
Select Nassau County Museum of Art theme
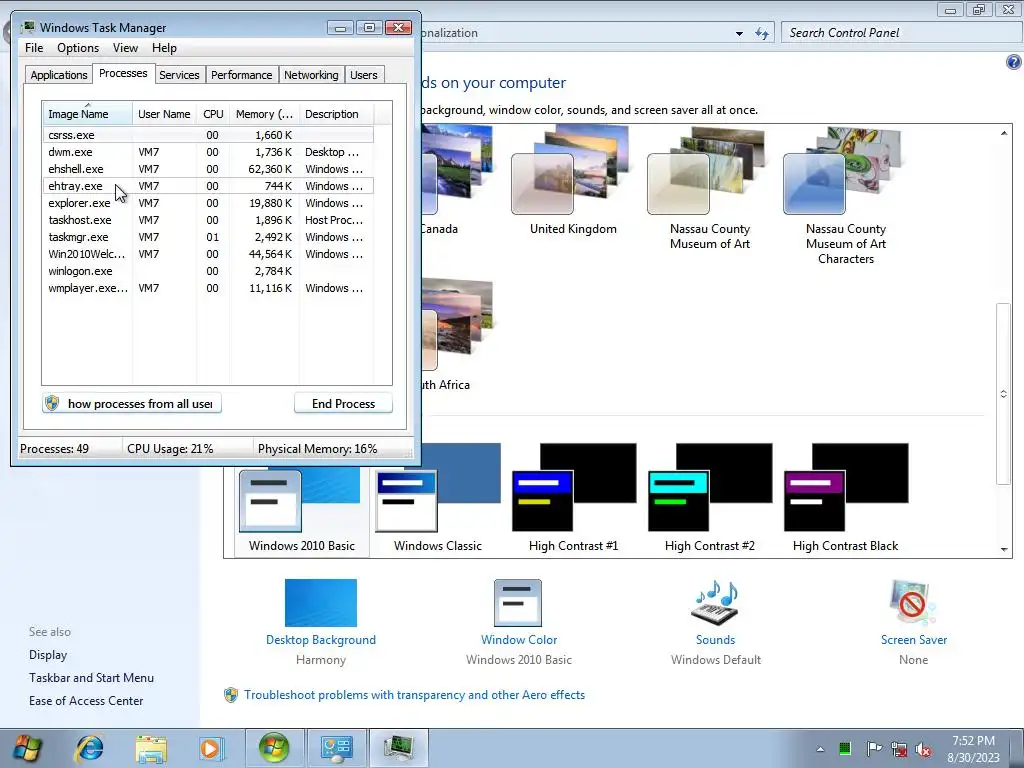point(709,189)
